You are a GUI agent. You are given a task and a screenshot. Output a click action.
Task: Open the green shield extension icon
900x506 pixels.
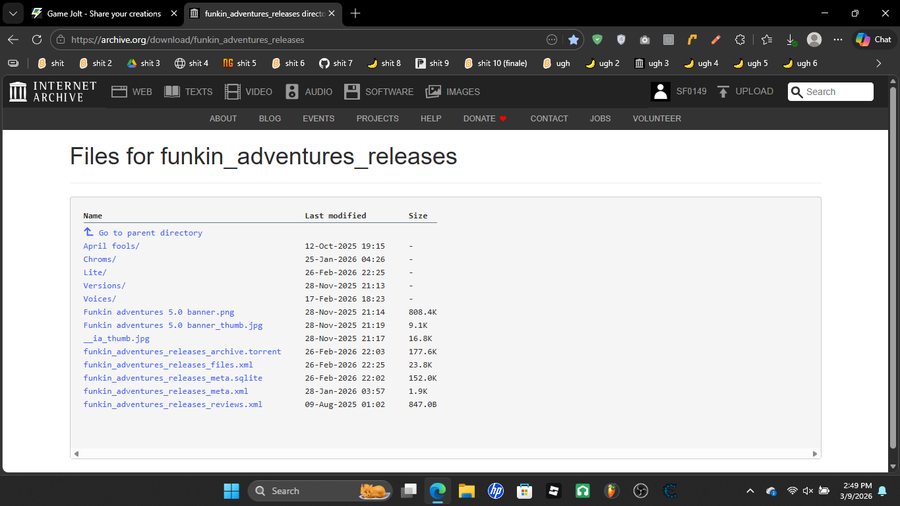597,40
